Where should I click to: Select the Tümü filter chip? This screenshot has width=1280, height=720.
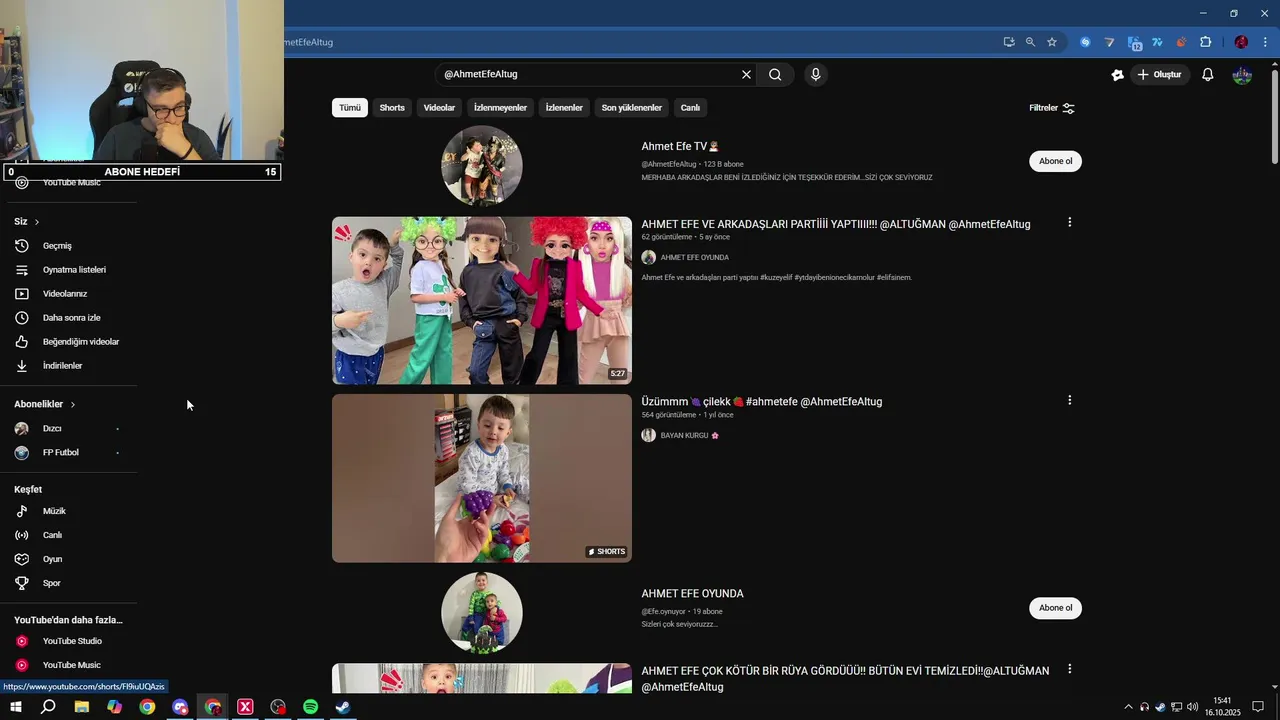point(350,108)
